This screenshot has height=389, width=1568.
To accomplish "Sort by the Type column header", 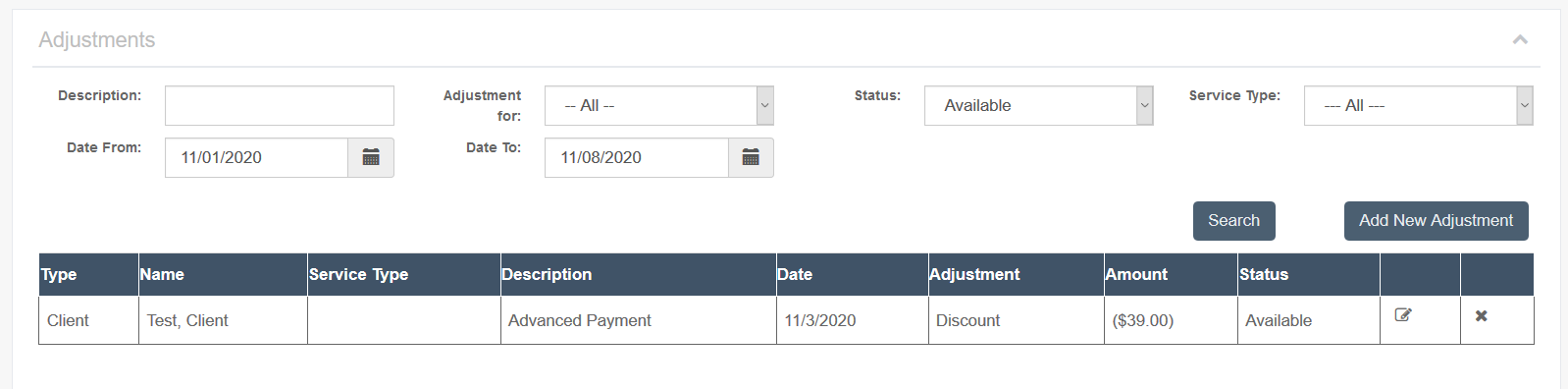I will 59,274.
